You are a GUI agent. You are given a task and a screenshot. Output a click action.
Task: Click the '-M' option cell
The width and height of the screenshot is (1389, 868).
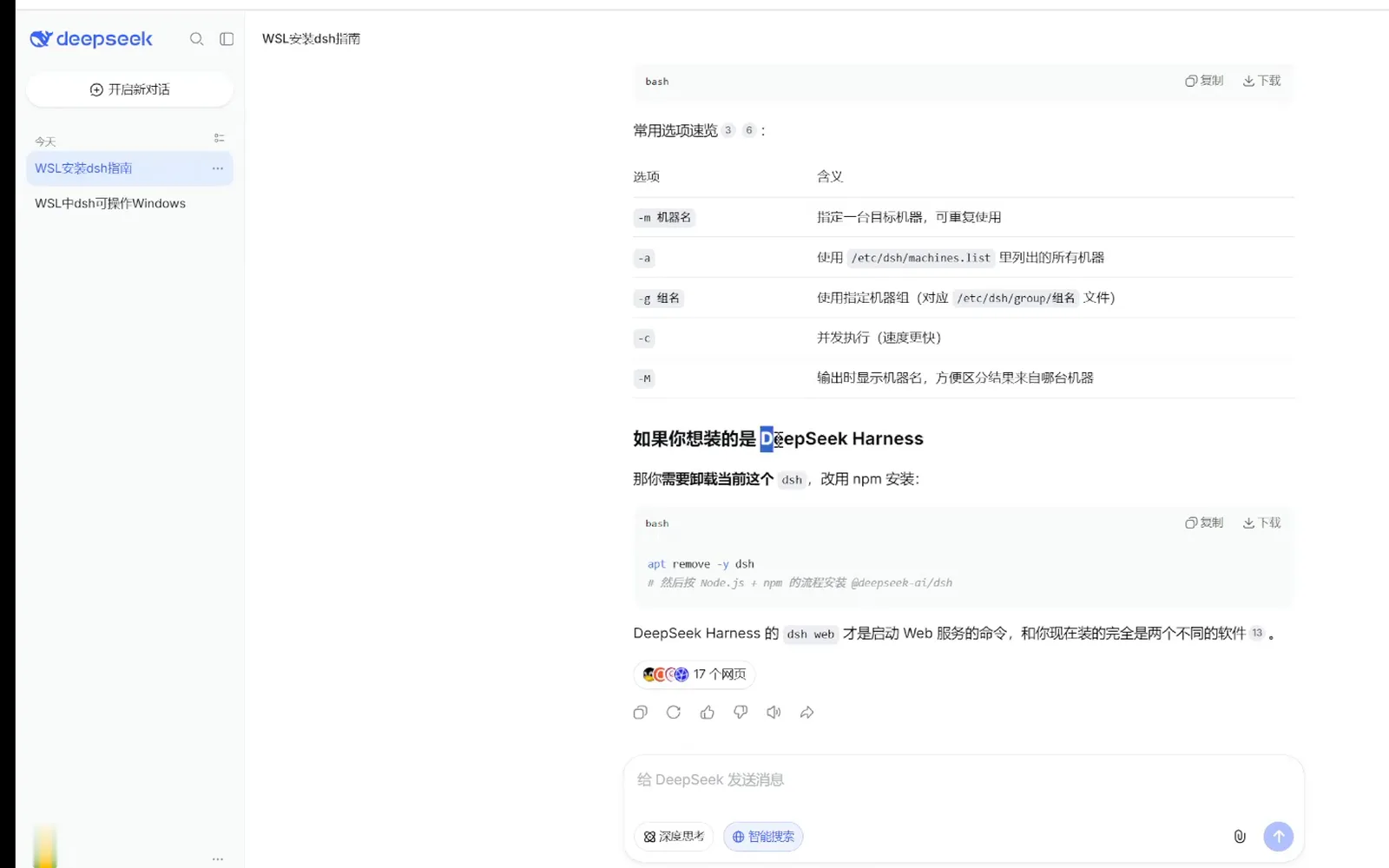644,378
